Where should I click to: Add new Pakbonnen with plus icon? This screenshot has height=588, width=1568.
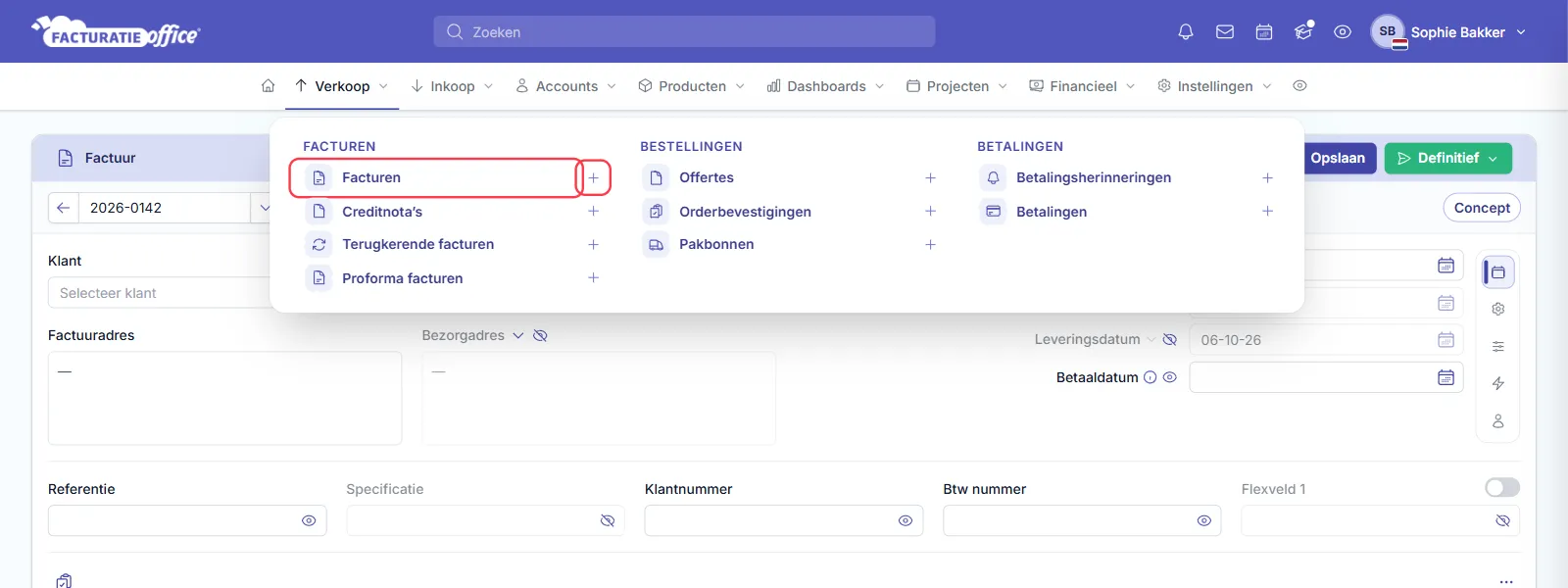click(930, 244)
